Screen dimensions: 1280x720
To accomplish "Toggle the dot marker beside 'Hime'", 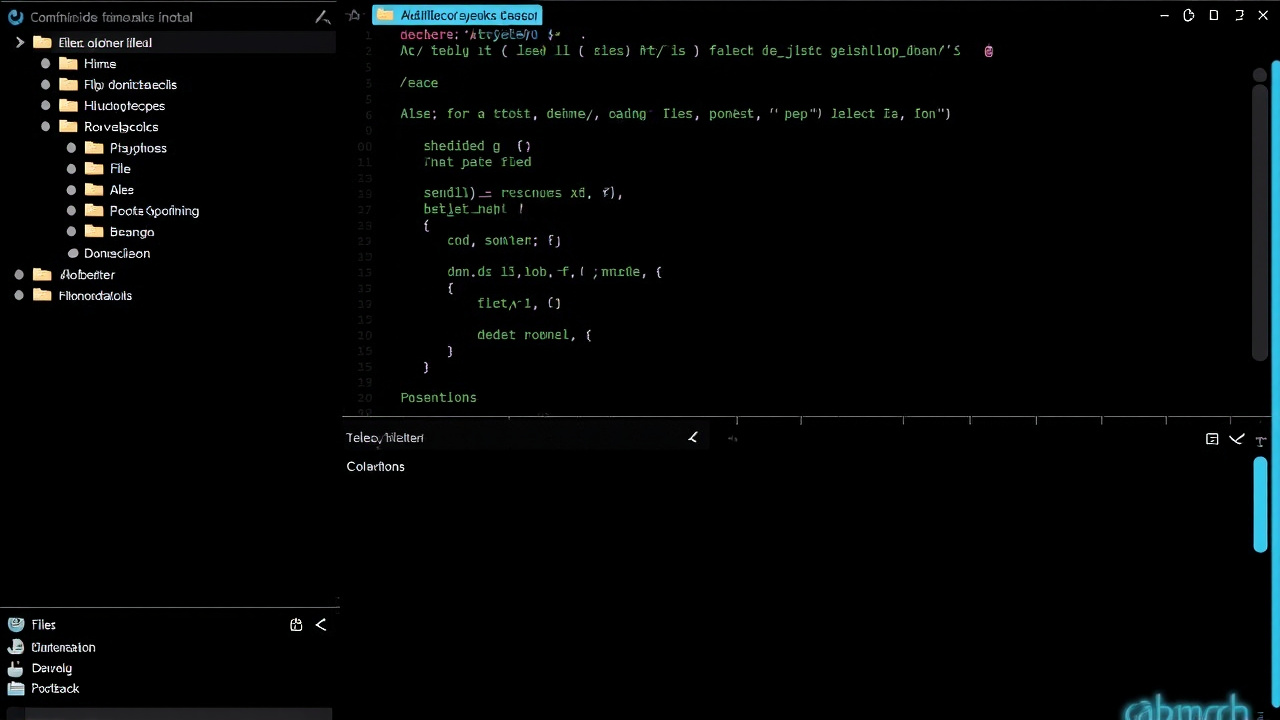I will click(45, 64).
